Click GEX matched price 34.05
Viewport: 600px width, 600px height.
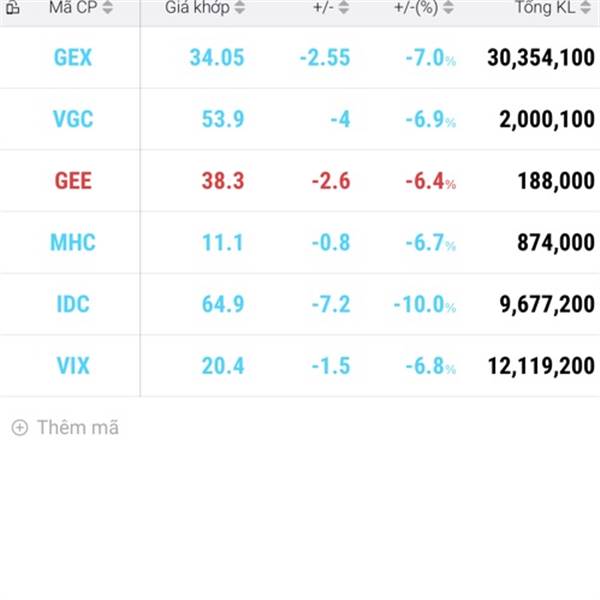point(217,58)
